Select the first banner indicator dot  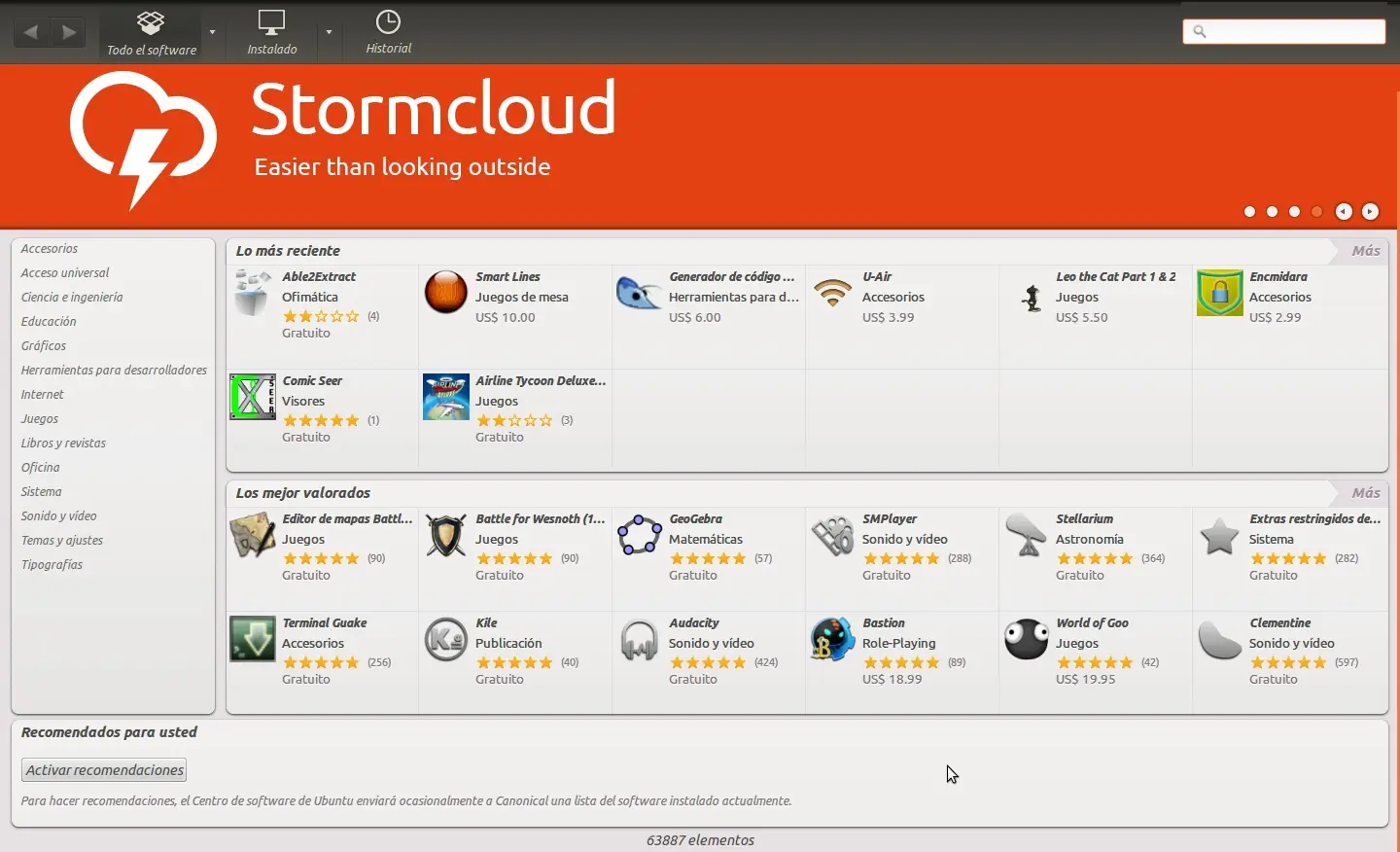click(x=1250, y=211)
